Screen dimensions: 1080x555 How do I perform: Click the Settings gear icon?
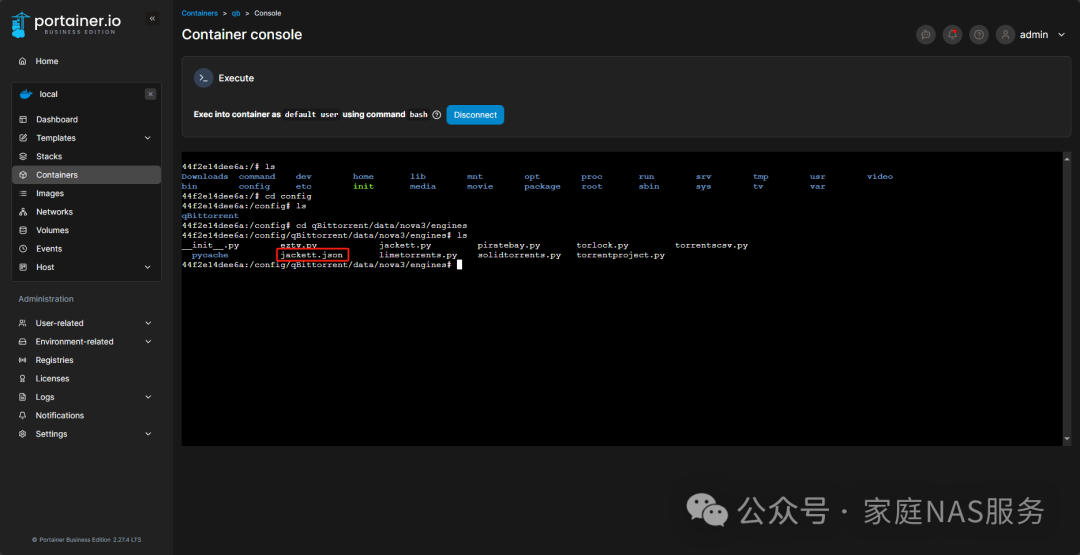(x=23, y=434)
